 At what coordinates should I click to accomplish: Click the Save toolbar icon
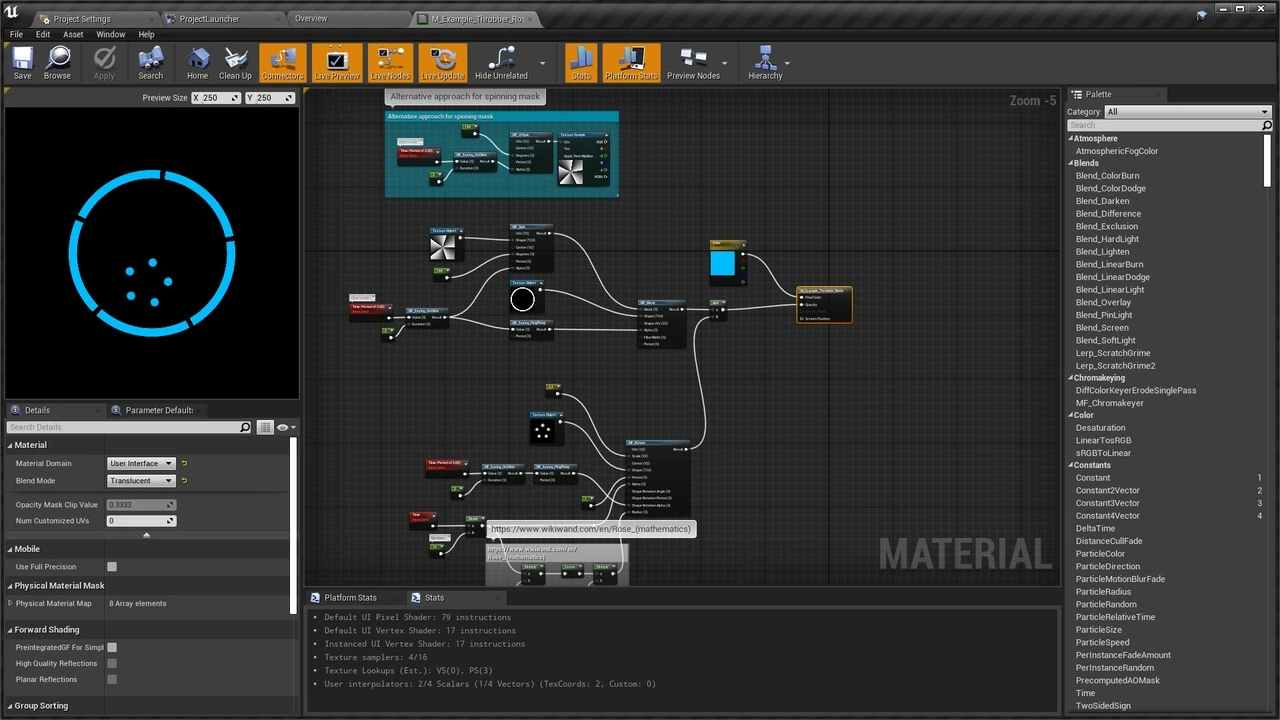tap(22, 62)
